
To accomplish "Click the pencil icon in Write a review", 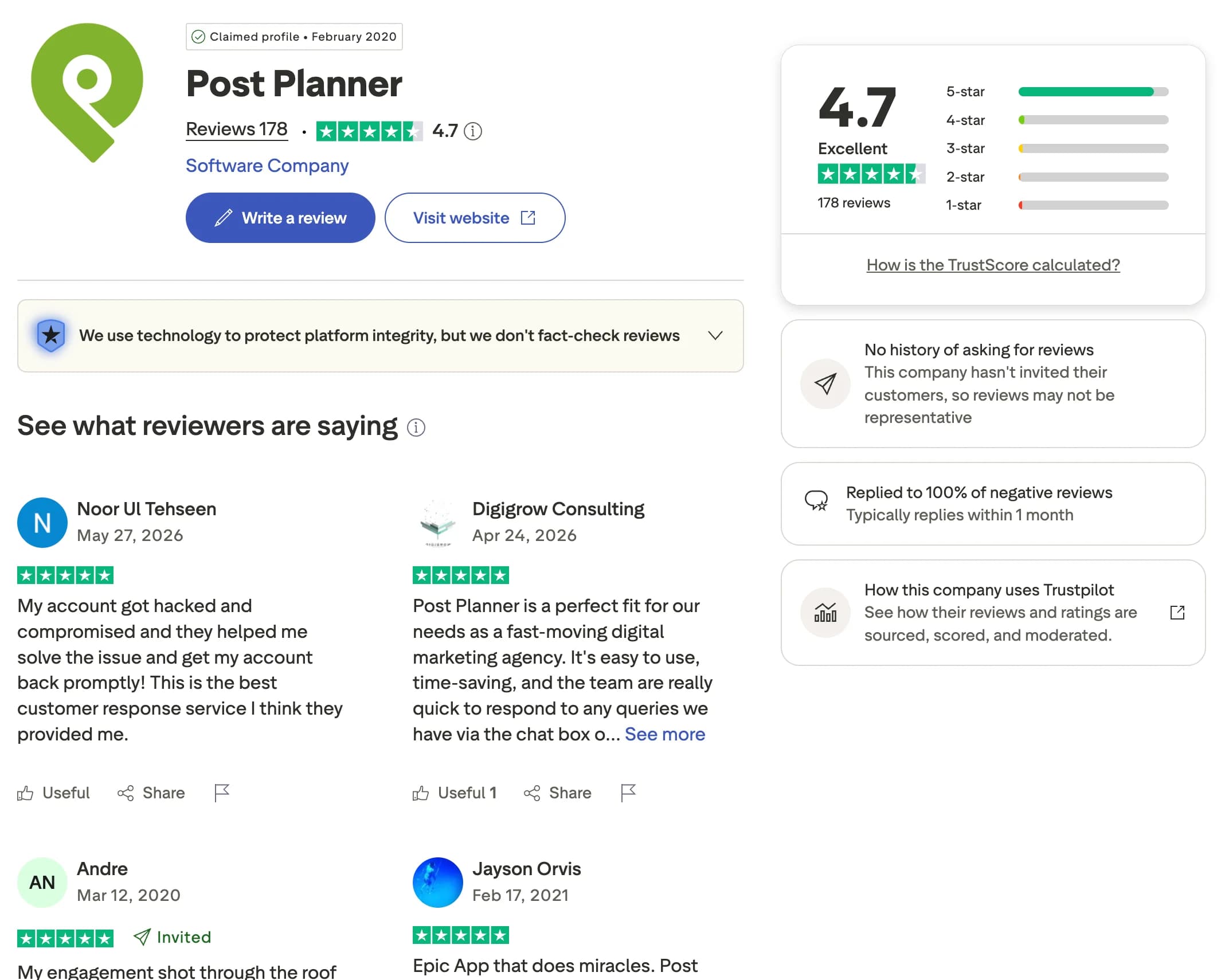I will (223, 218).
